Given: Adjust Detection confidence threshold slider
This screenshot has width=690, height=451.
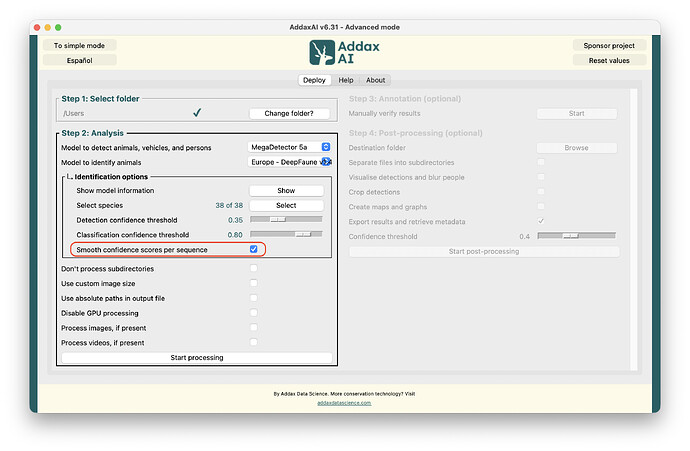Looking at the screenshot, I should pos(286,219).
